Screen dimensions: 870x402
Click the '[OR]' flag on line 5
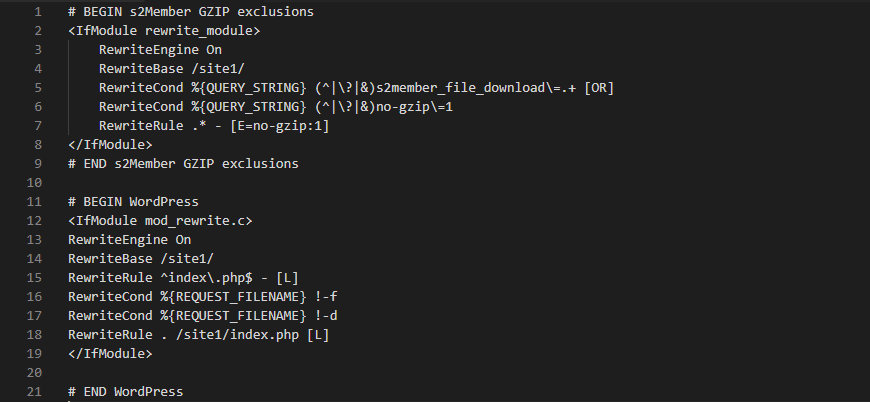[x=599, y=88]
